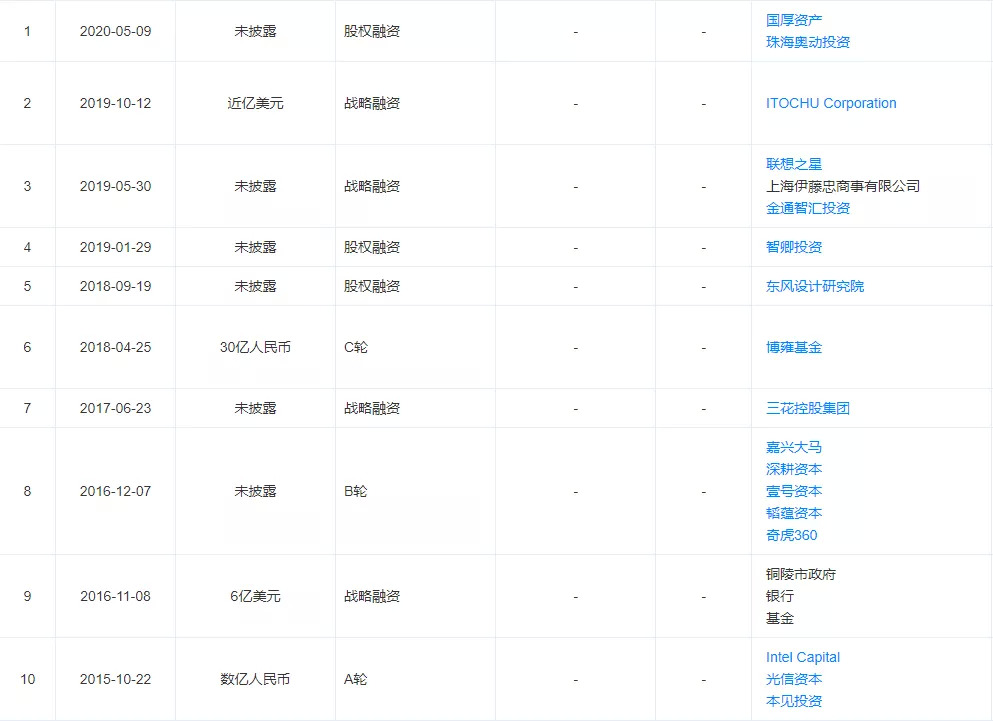Screen dimensions: 993x721
Task: Open the 国厚资产 investor link
Action: [x=794, y=20]
